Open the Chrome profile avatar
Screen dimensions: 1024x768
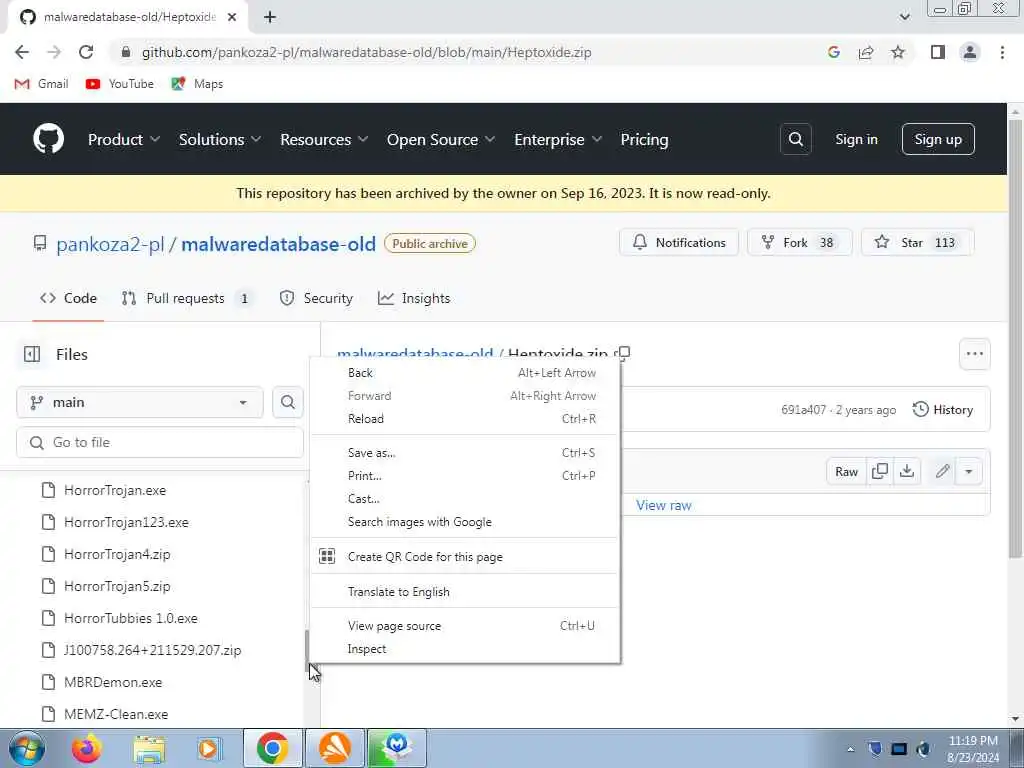tap(970, 52)
